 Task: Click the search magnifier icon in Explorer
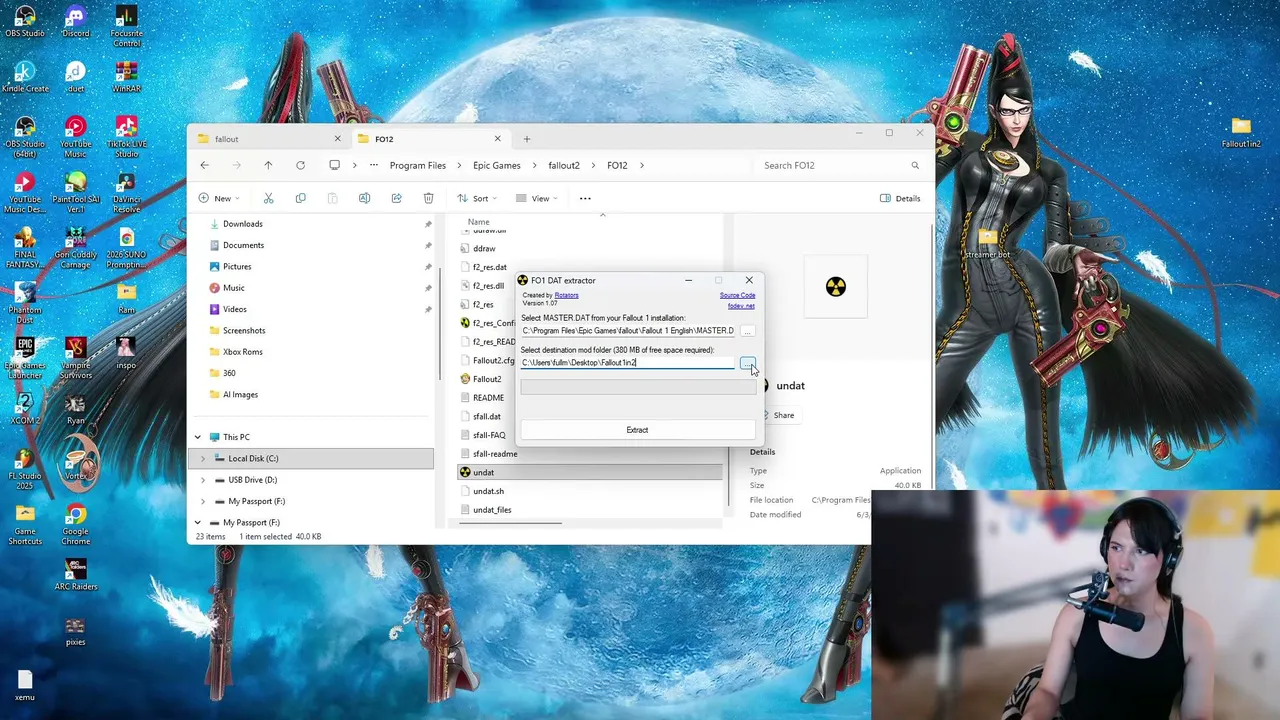click(915, 165)
